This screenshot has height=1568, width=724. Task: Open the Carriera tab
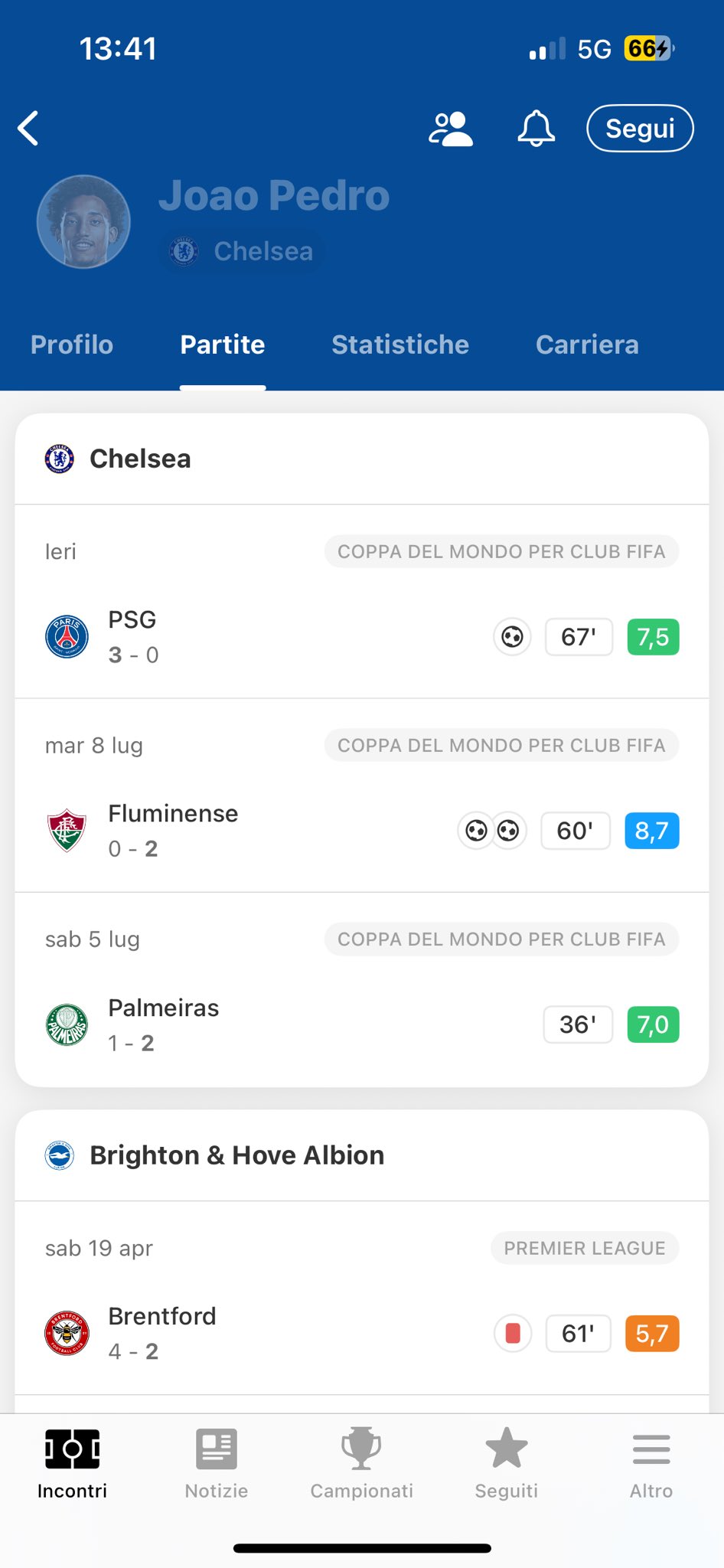click(587, 345)
